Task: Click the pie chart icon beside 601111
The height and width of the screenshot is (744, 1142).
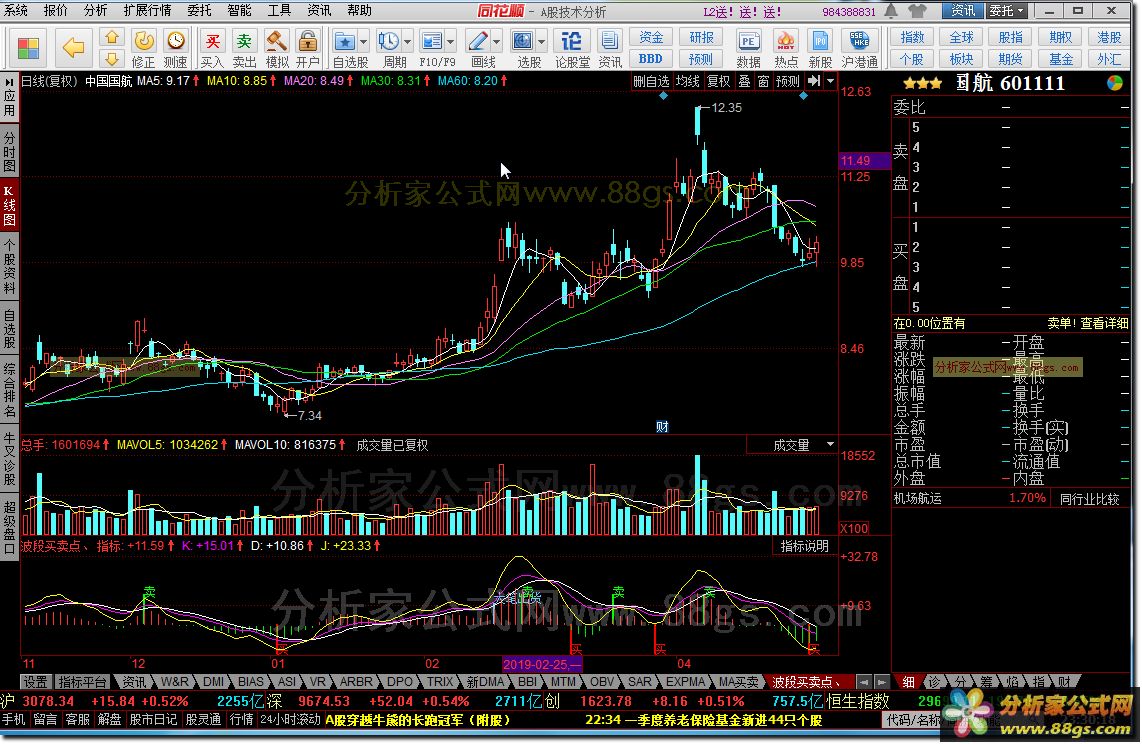Action: (1115, 83)
